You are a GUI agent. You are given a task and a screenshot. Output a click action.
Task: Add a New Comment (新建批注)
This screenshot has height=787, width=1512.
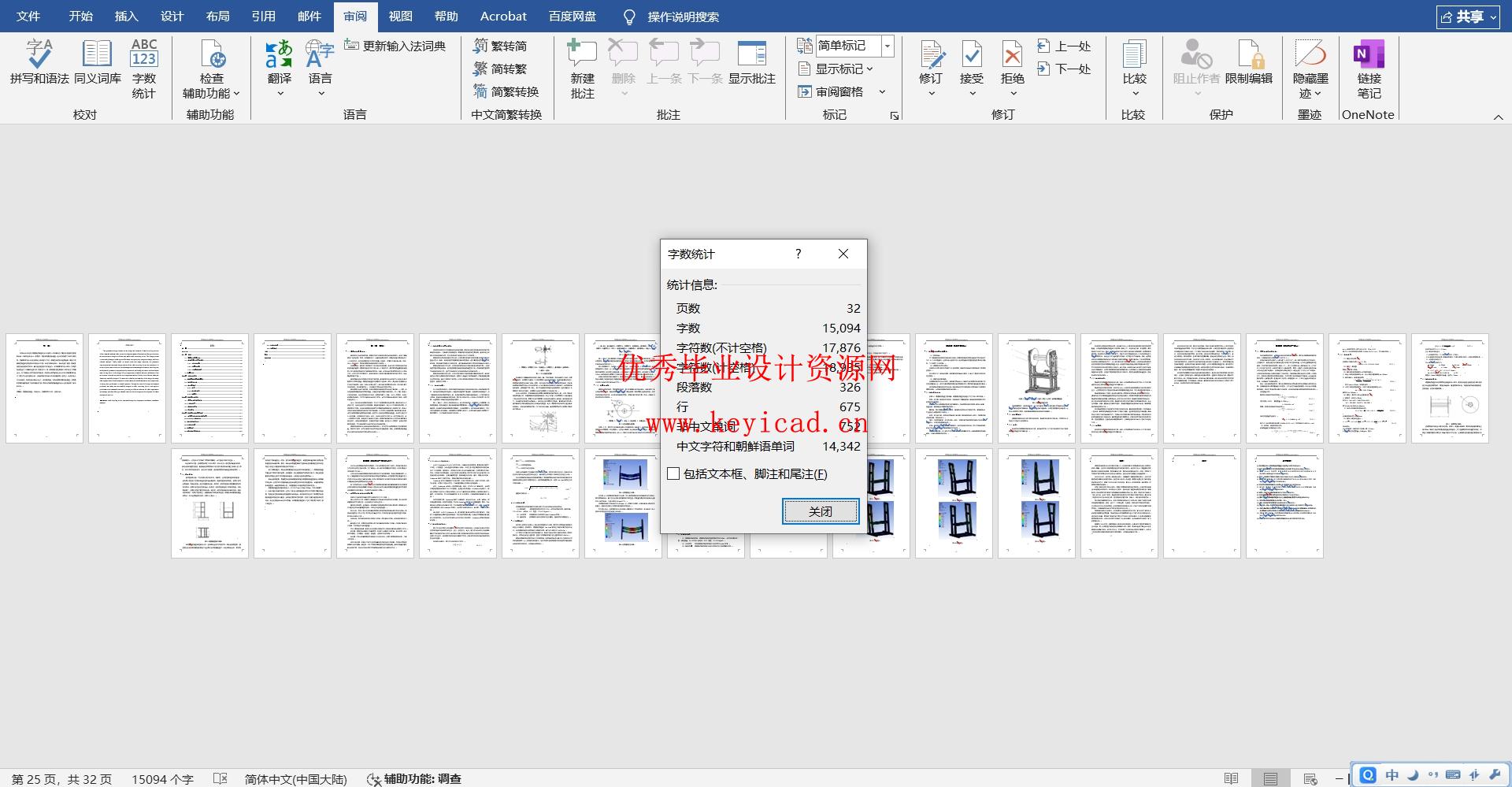pyautogui.click(x=583, y=69)
